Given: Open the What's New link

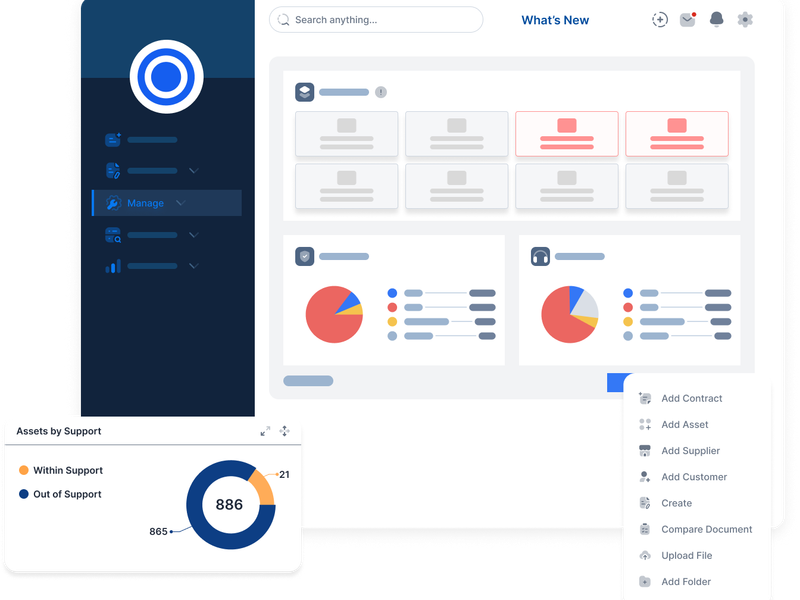Looking at the screenshot, I should 554,19.
